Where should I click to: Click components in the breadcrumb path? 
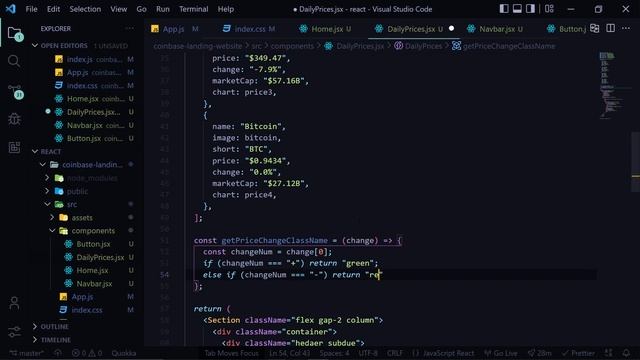tap(292, 46)
